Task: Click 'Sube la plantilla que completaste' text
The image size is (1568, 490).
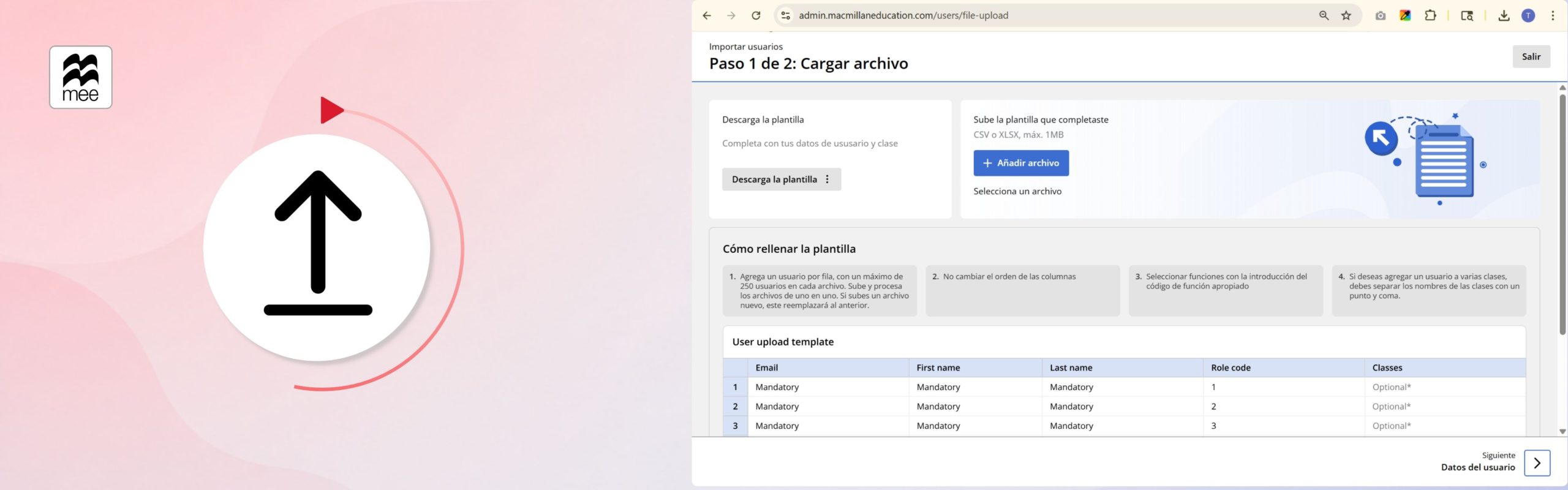Action: (1041, 120)
